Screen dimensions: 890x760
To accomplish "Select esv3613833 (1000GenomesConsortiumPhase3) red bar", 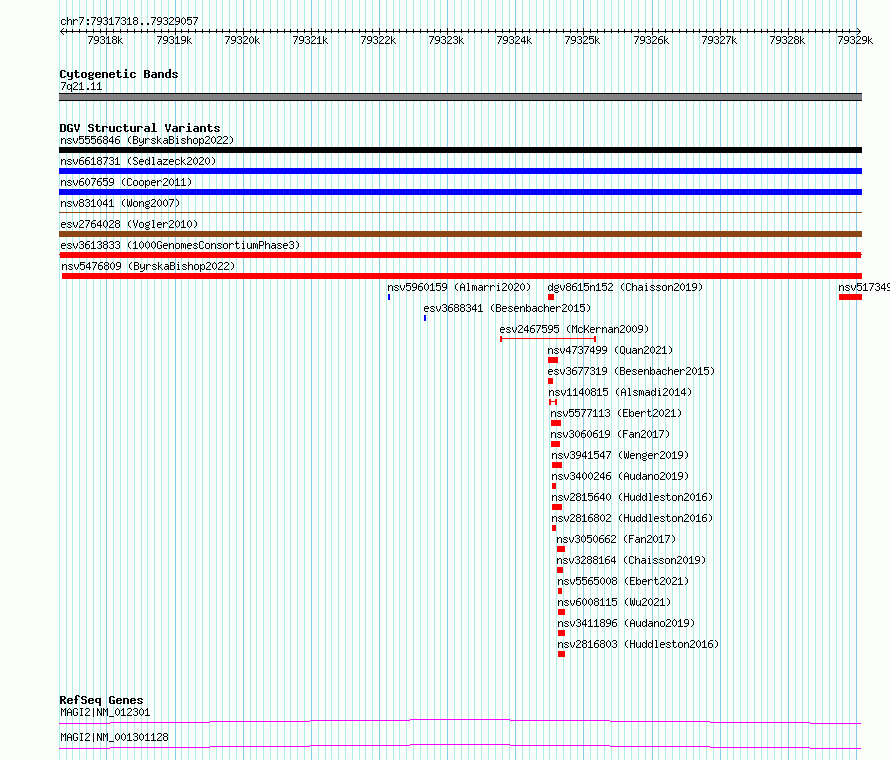I will click(x=460, y=255).
